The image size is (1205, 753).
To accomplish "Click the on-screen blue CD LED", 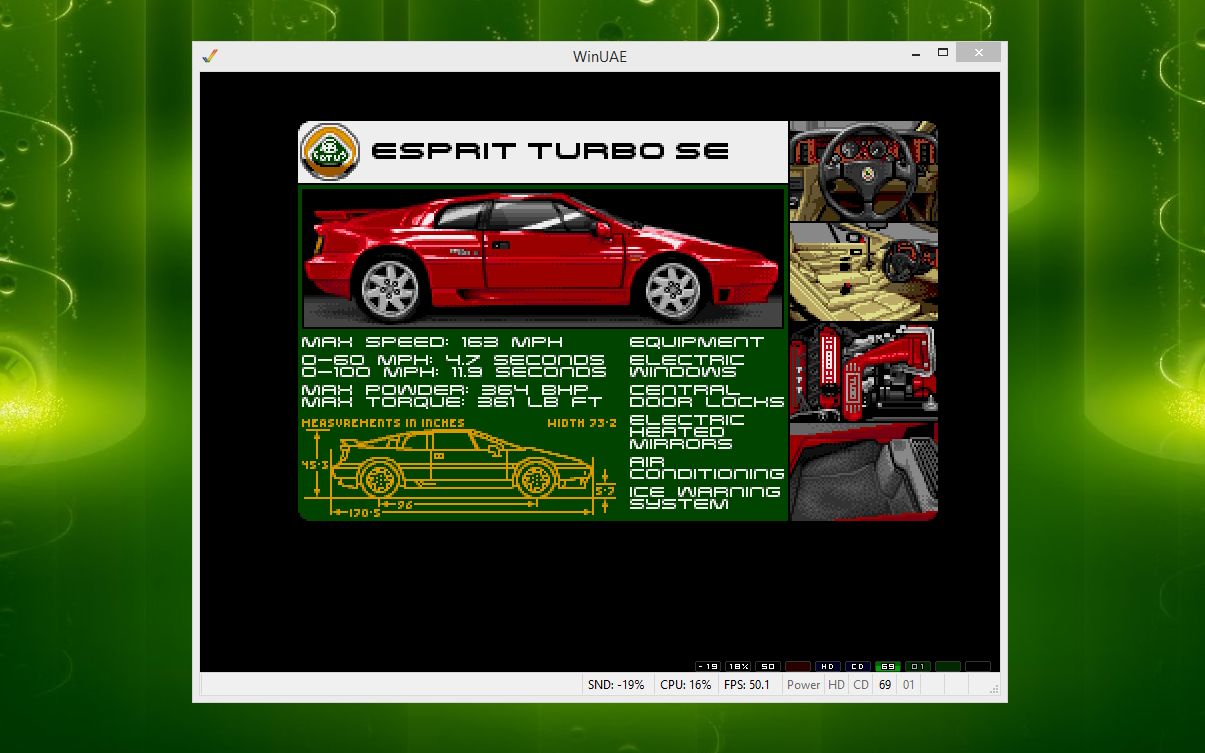I will (858, 666).
